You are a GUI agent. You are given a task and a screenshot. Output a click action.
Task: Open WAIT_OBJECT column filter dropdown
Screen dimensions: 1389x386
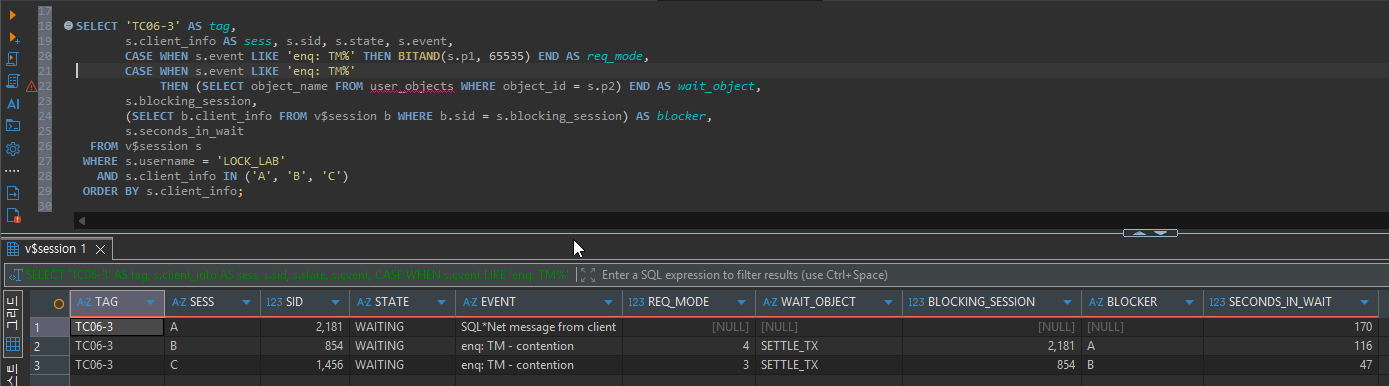pyautogui.click(x=889, y=302)
